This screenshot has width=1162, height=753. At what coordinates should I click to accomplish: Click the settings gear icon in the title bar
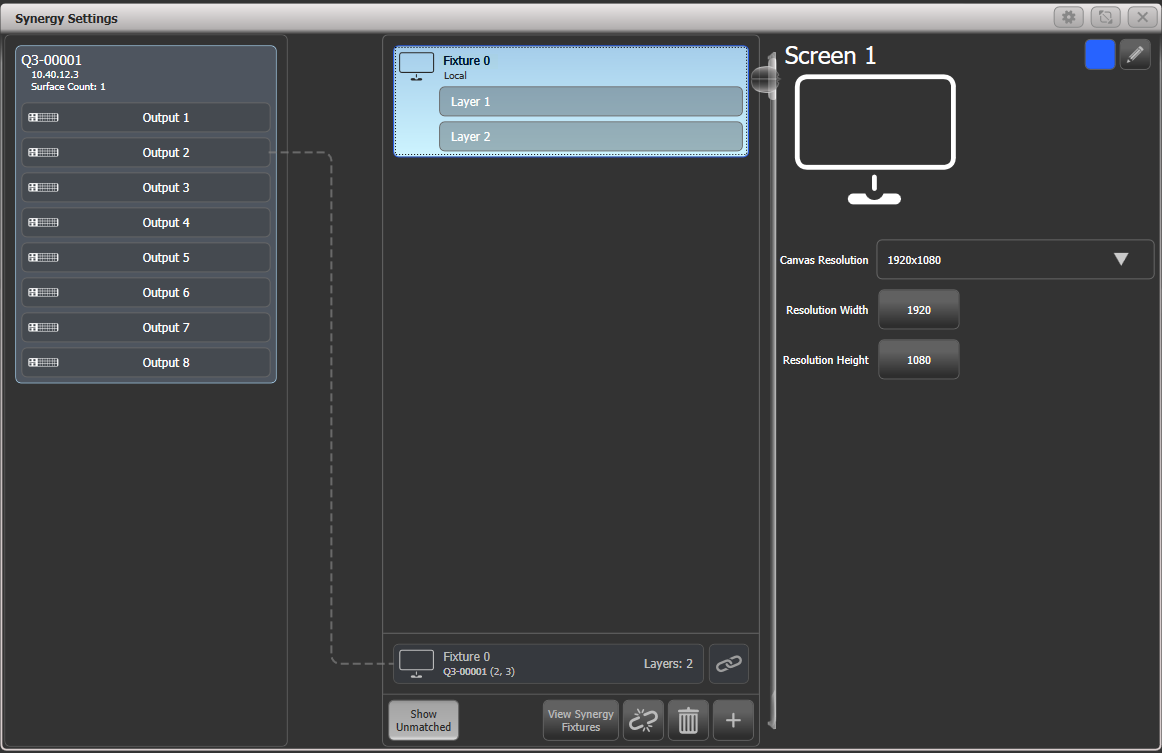point(1068,17)
